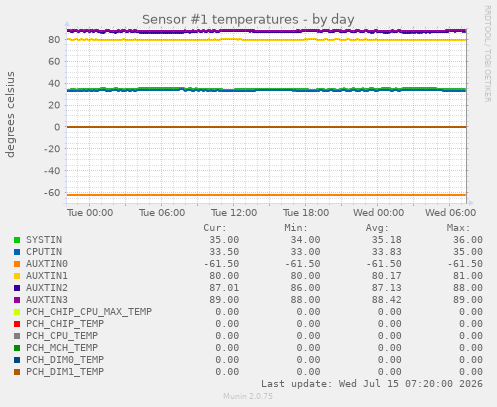Click the PCH_CHIP_TEMP red legend swatch
Image resolution: width=497 pixels, height=407 pixels.
(x=17, y=324)
